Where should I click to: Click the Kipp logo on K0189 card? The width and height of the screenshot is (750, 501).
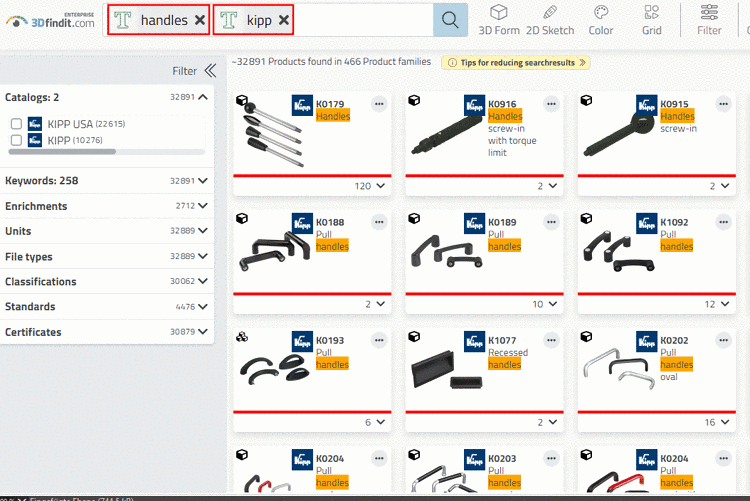[474, 223]
